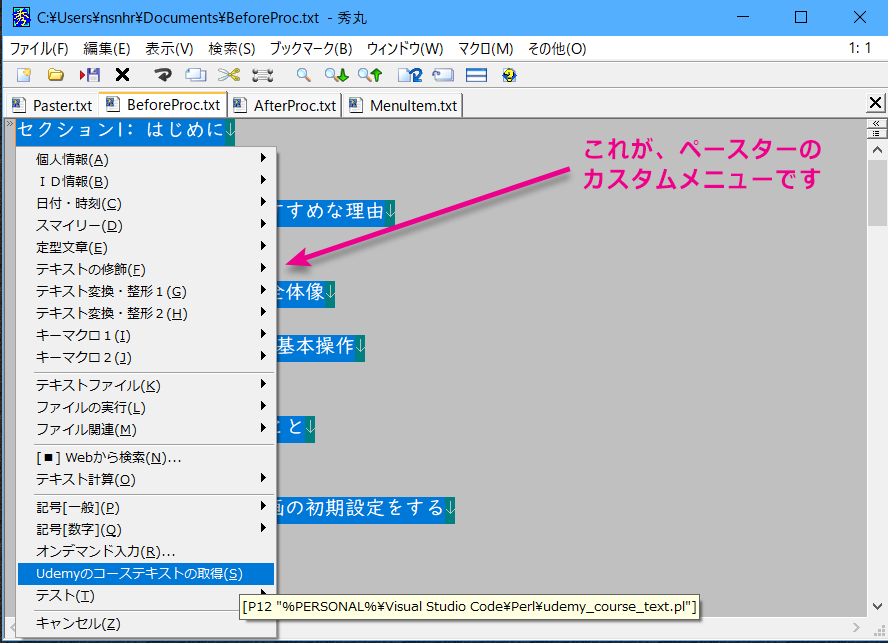The height and width of the screenshot is (643, 888).
Task: Close the tab bar with the X
Action: pos(876,103)
